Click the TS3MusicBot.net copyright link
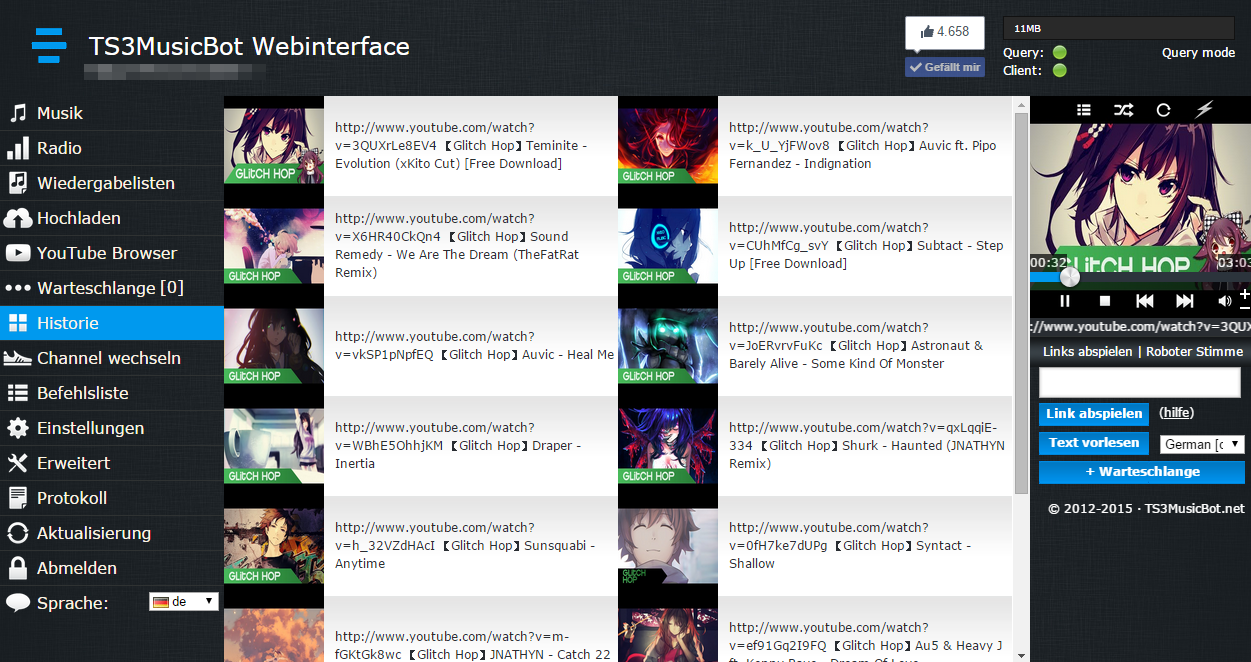 1195,509
